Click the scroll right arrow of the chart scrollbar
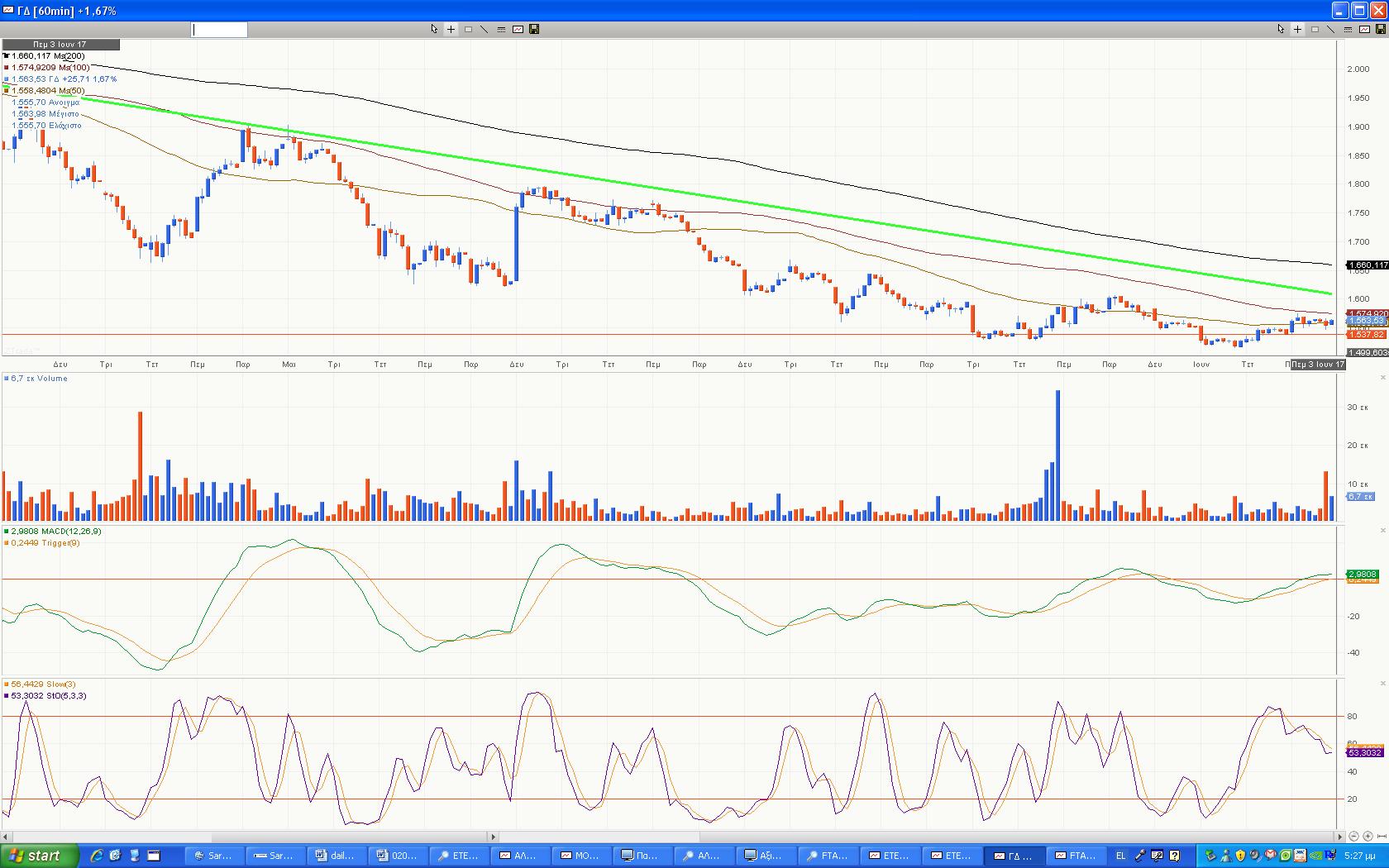Viewport: 1389px width, 868px height. pos(1340,837)
